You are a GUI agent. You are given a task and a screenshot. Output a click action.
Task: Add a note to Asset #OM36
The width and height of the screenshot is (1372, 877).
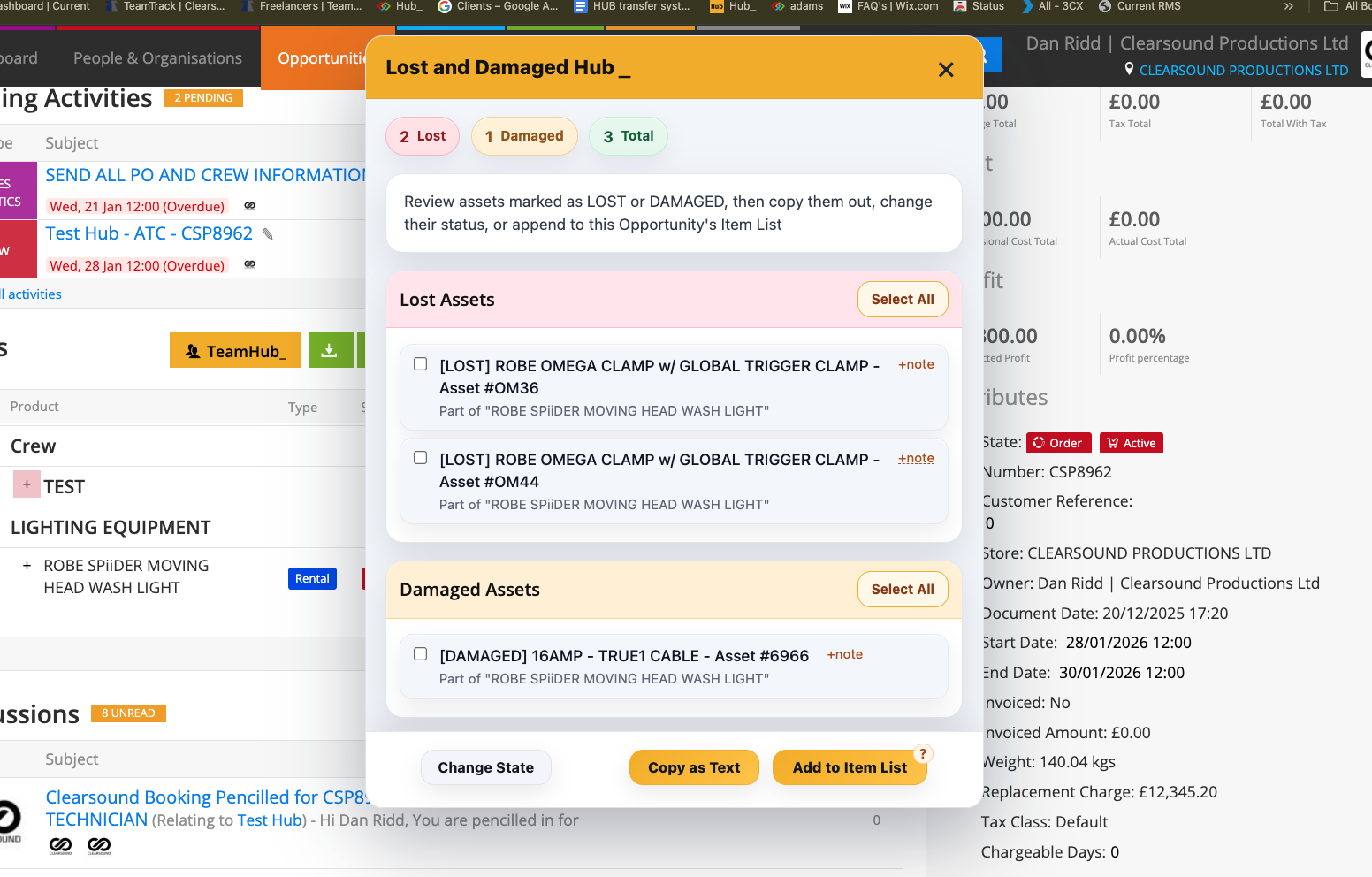pyautogui.click(x=916, y=364)
